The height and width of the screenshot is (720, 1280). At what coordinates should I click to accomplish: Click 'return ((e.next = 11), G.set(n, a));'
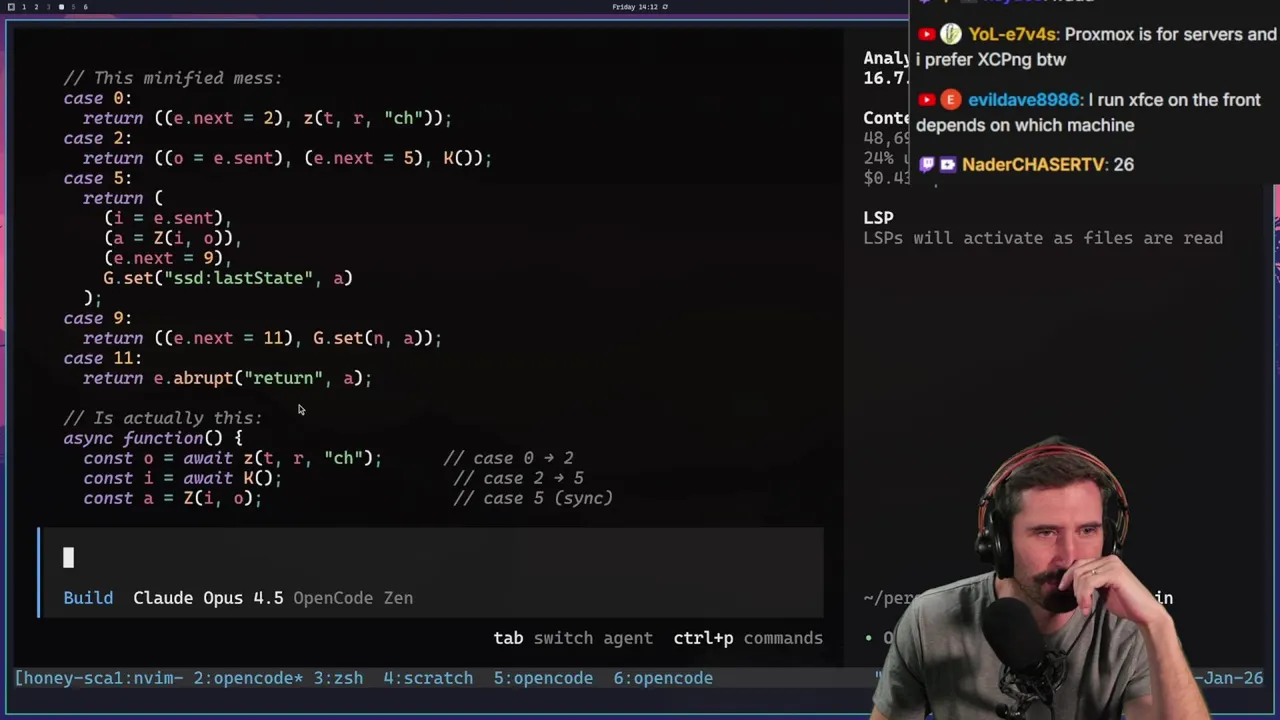[263, 338]
